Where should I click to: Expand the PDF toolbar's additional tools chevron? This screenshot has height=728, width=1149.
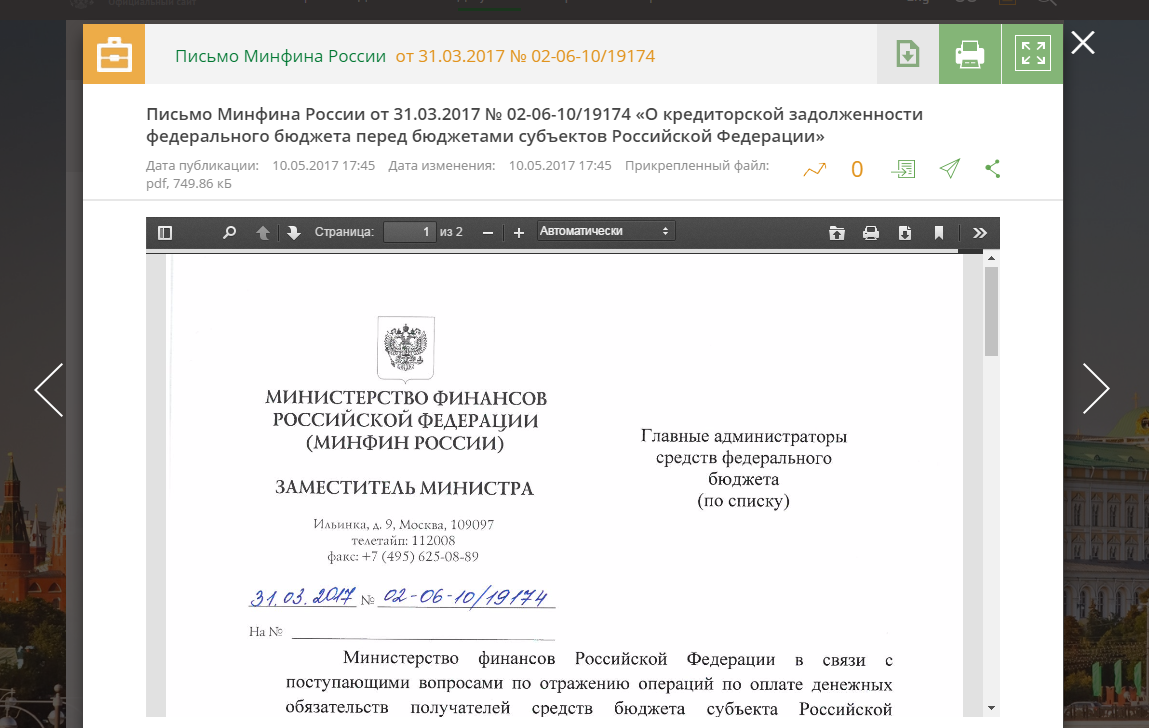click(980, 233)
